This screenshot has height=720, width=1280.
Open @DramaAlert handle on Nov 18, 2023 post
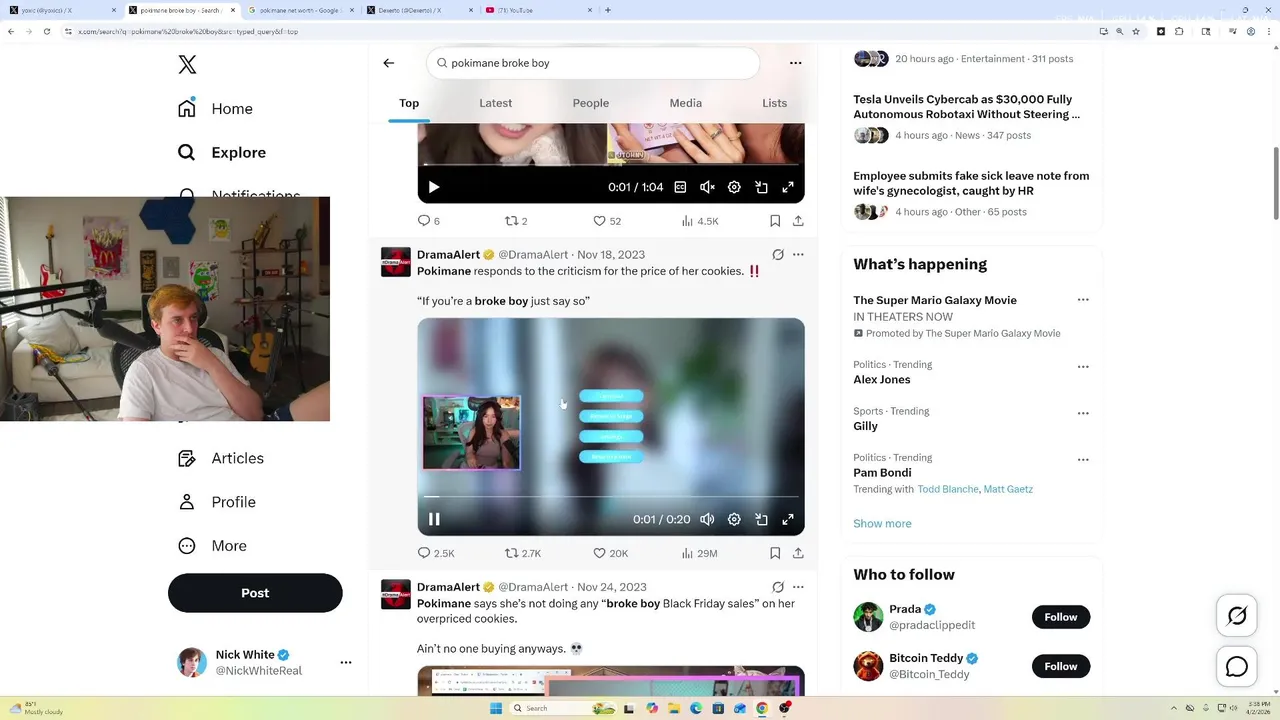(x=533, y=255)
